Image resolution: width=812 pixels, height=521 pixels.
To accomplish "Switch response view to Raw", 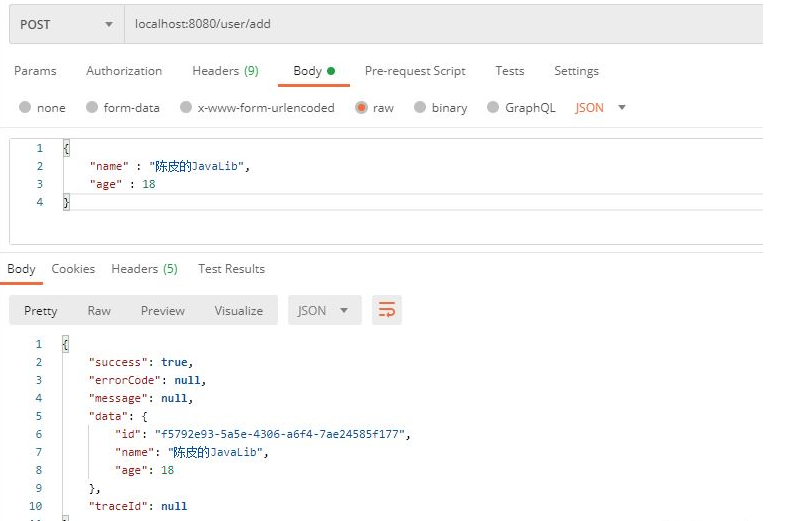I will point(99,311).
